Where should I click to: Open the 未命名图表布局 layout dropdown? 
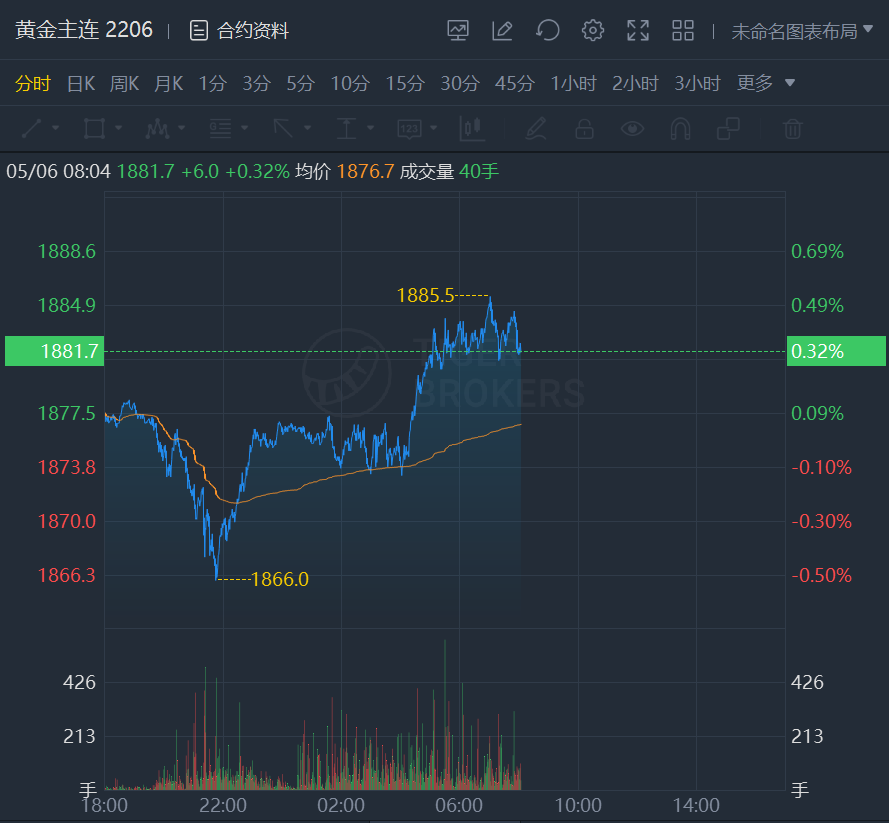pos(802,31)
